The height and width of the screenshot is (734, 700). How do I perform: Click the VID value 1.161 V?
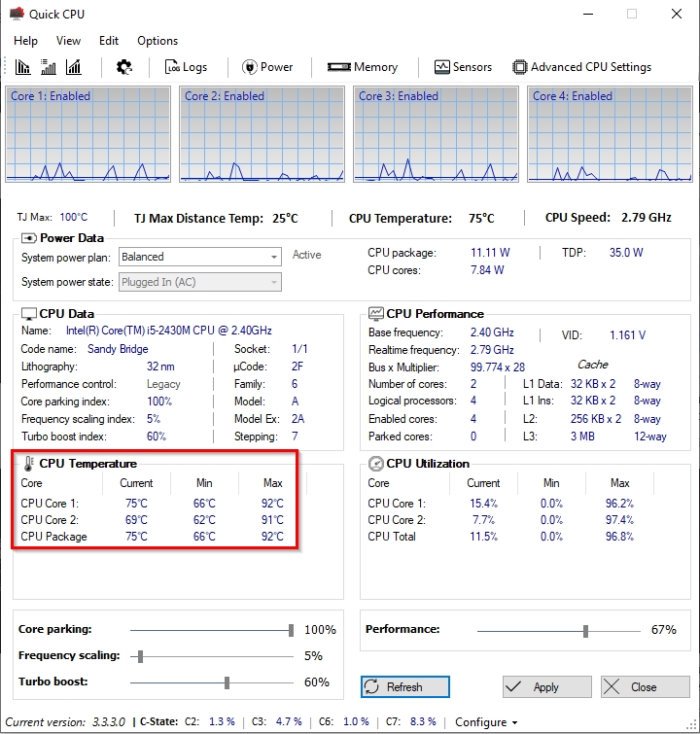tap(627, 335)
